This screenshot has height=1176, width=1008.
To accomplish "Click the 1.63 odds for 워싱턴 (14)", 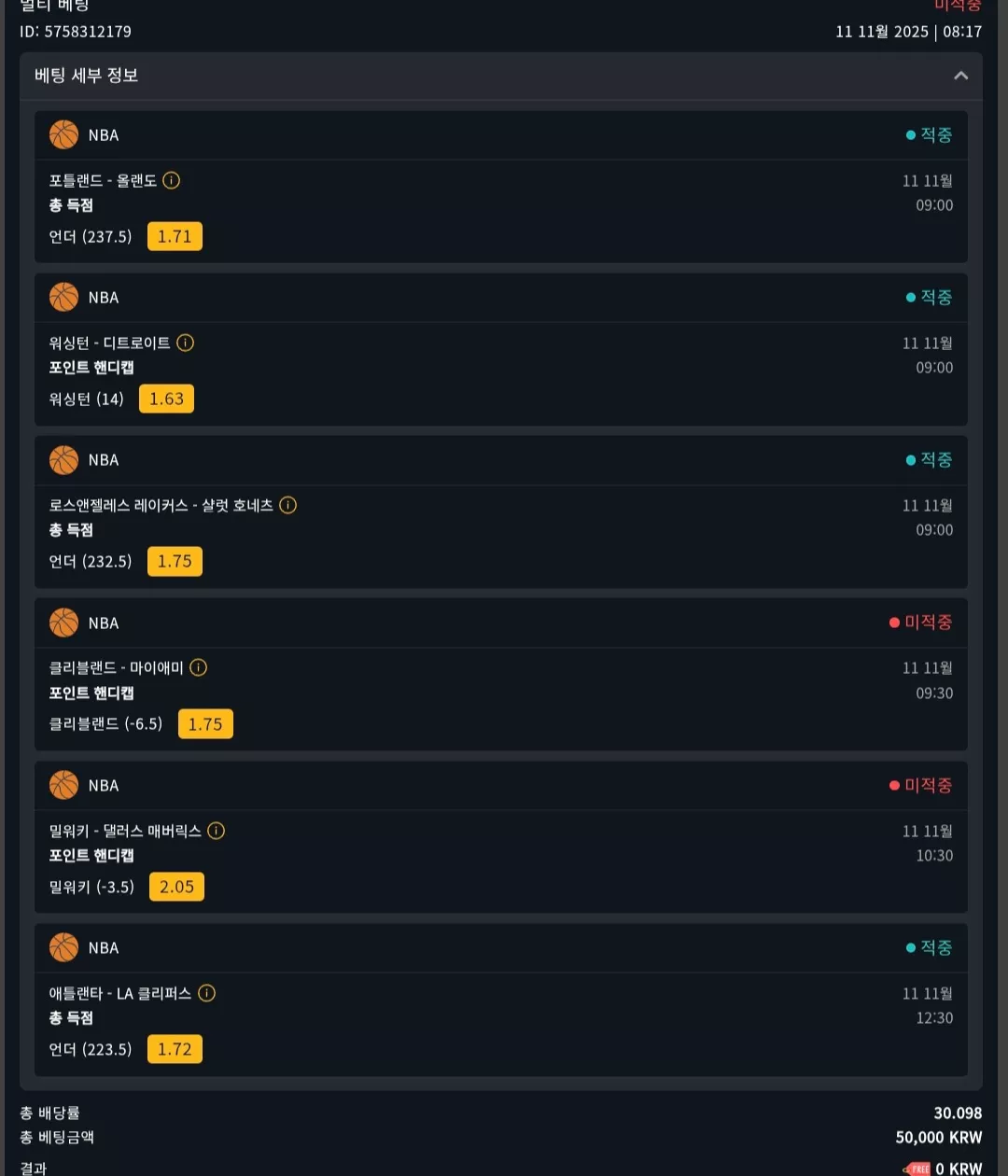I will click(x=167, y=399).
